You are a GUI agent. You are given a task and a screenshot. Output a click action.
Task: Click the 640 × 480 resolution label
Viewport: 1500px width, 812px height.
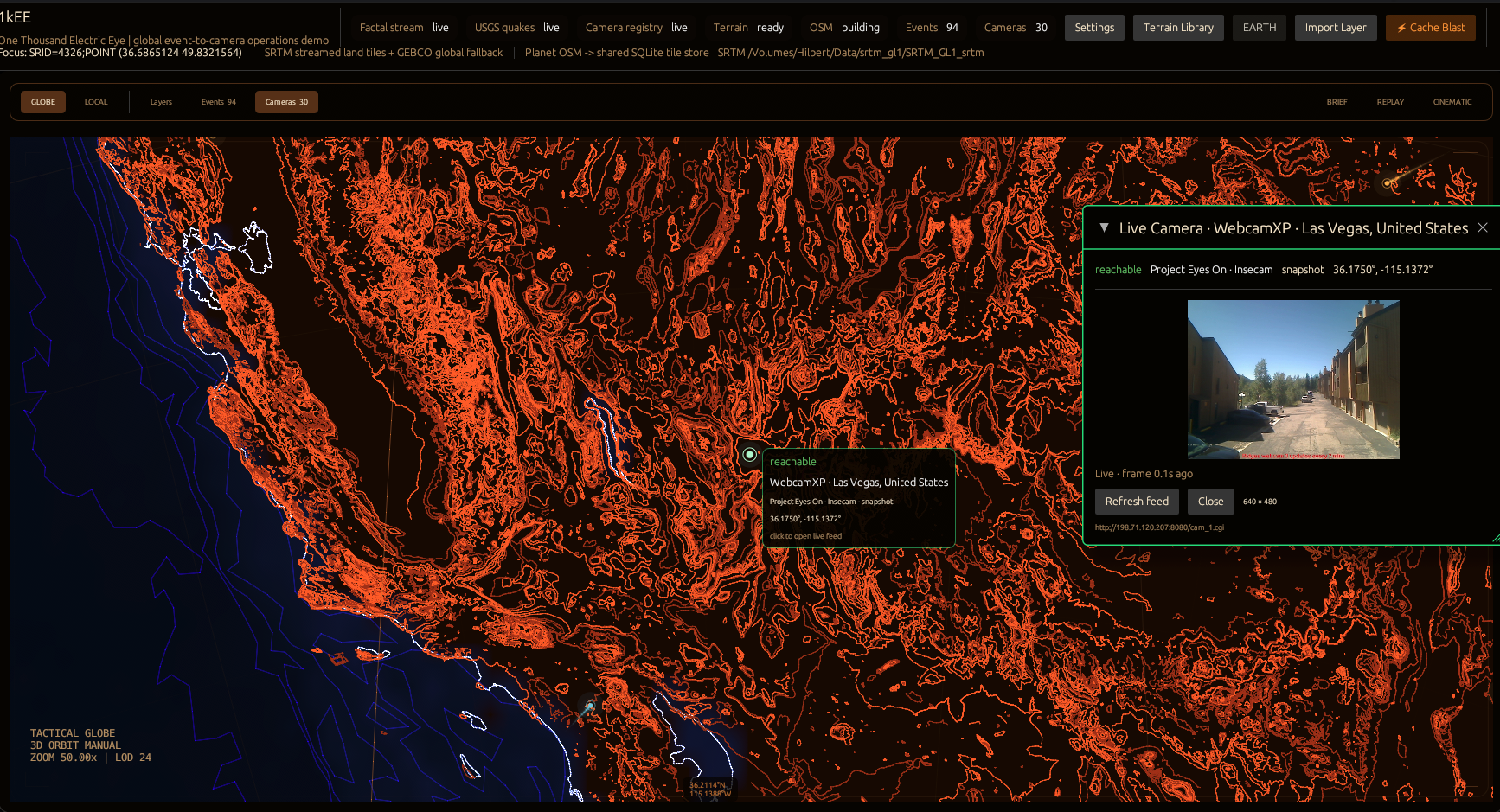point(1260,502)
